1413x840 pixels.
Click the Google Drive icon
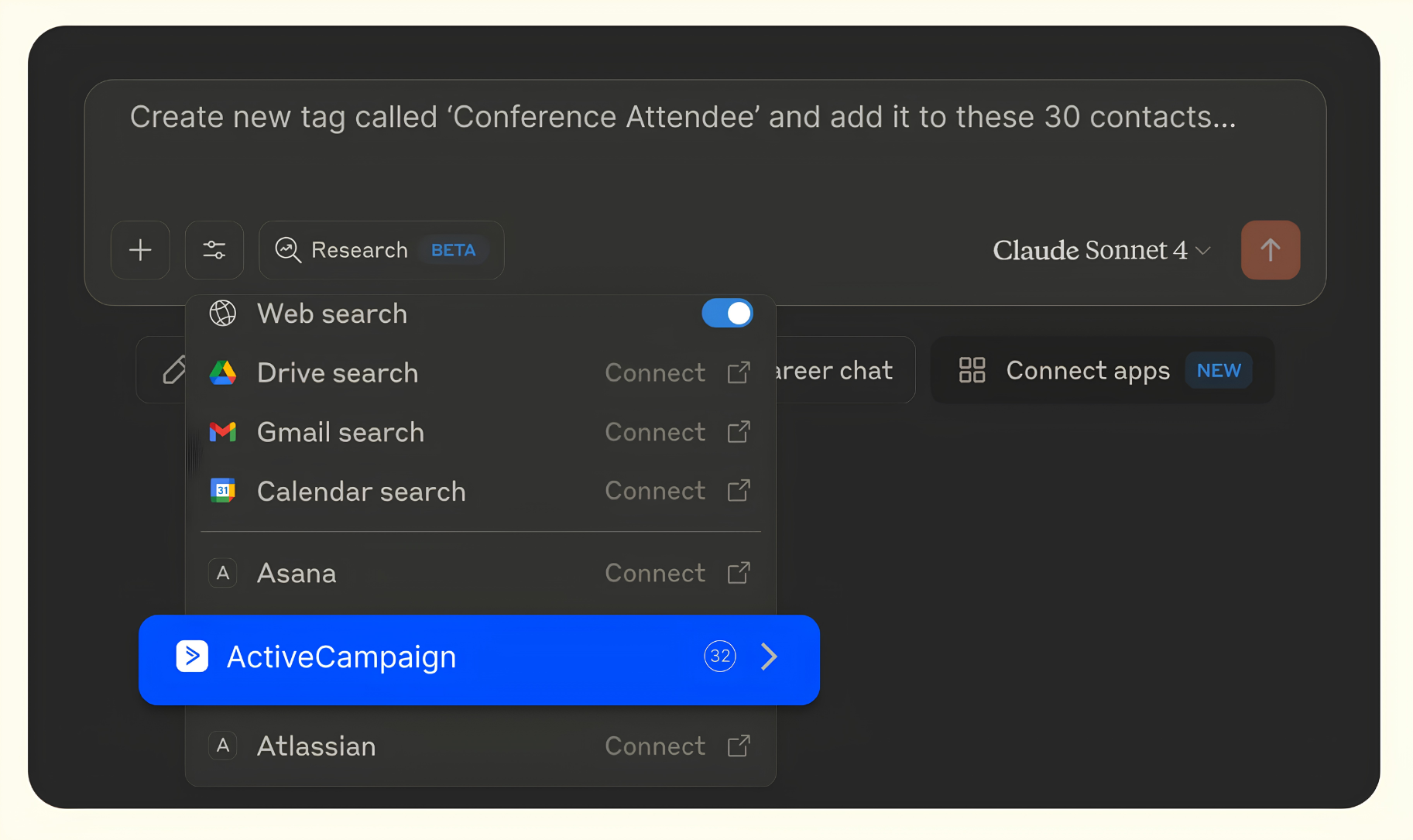click(x=223, y=373)
